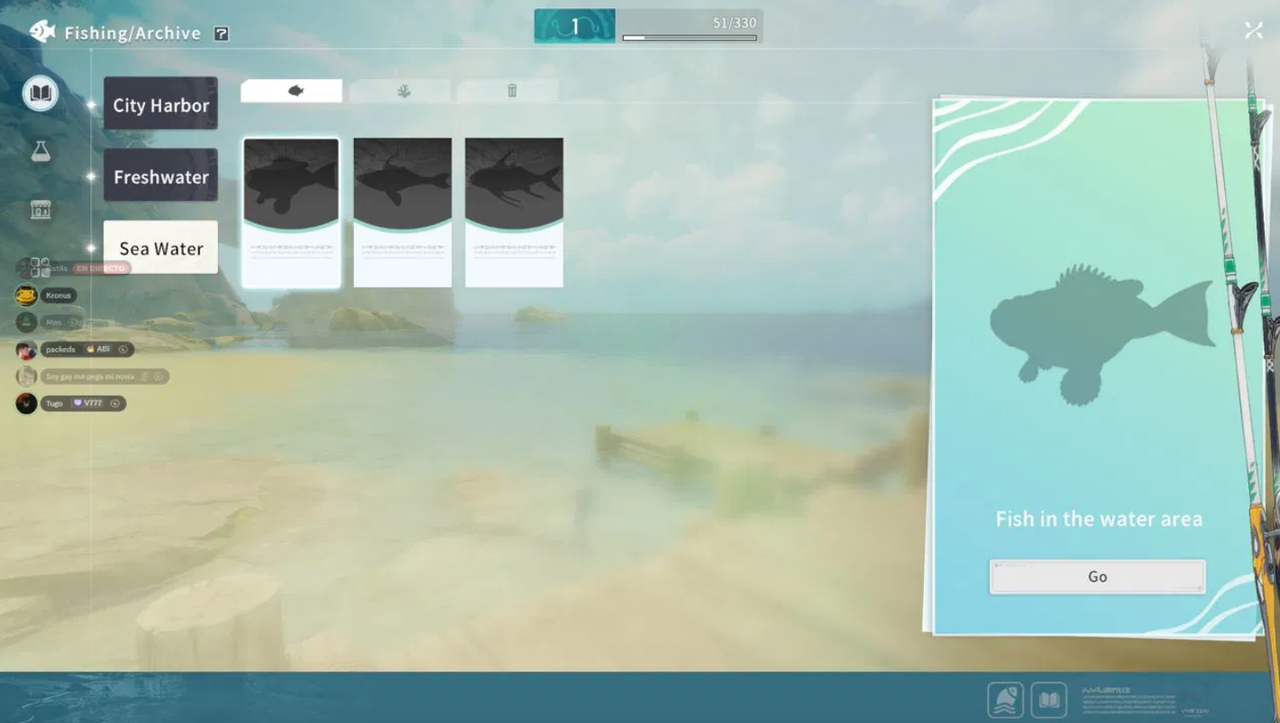Click the 'EN DIRECTO' live badge
Screen dimensions: 1280x723
coord(102,268)
